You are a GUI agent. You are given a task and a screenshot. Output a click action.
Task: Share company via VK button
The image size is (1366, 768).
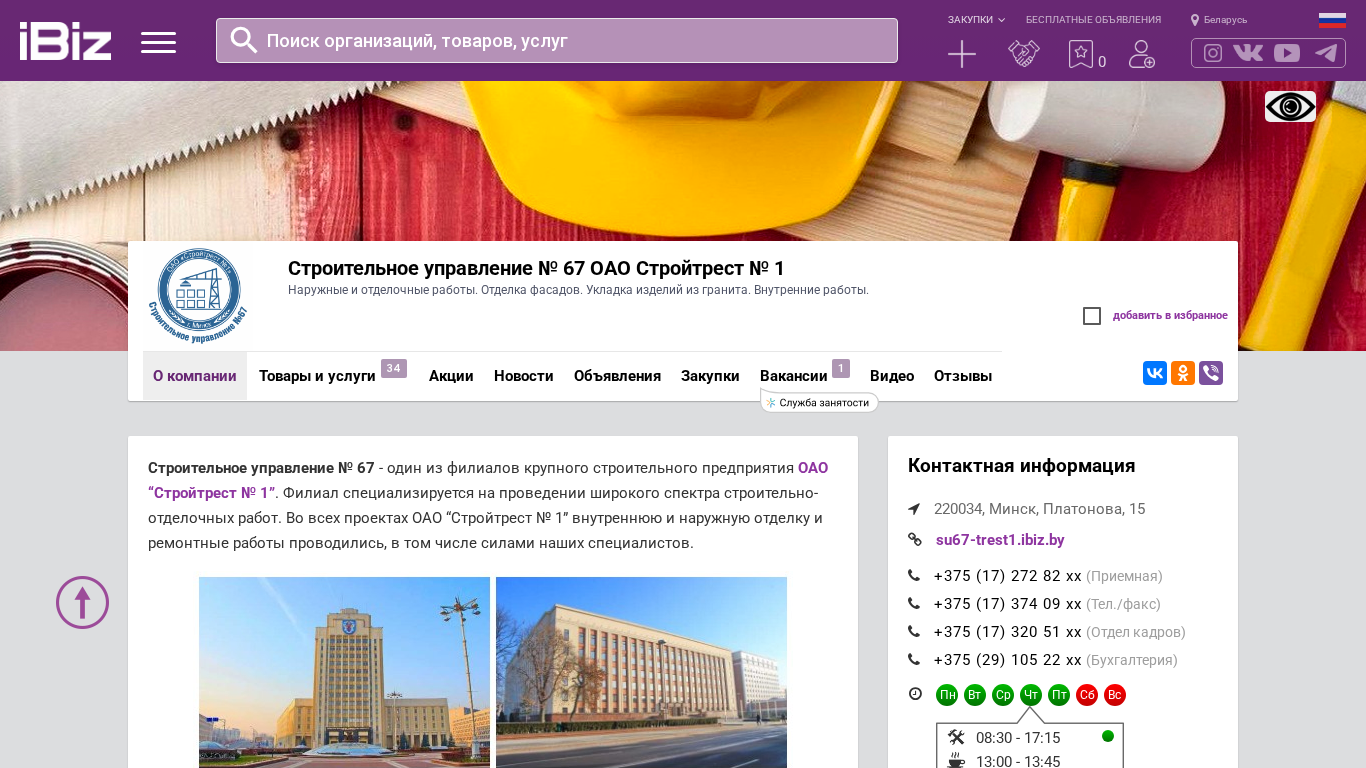[x=1155, y=373]
